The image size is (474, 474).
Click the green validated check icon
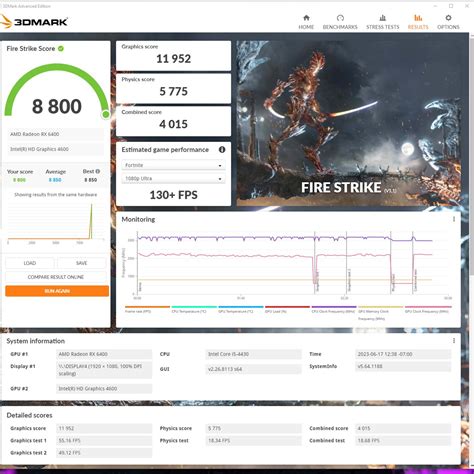pyautogui.click(x=61, y=49)
